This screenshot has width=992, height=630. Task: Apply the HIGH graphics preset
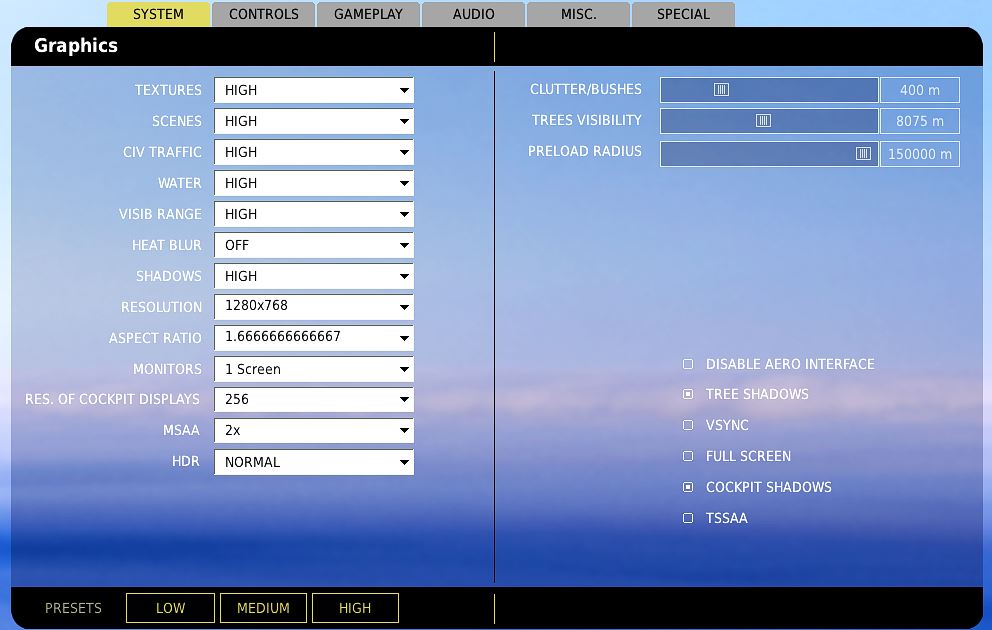point(355,608)
